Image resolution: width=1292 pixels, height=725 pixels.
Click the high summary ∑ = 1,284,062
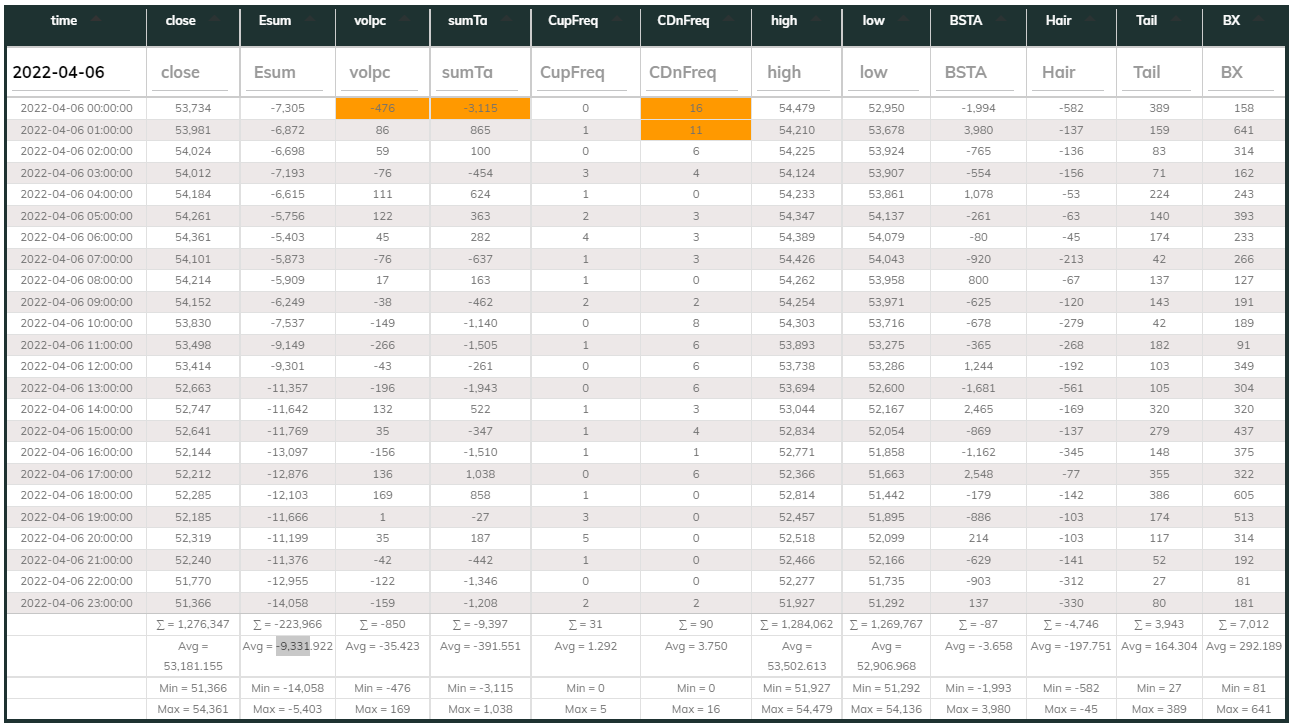tap(797, 625)
